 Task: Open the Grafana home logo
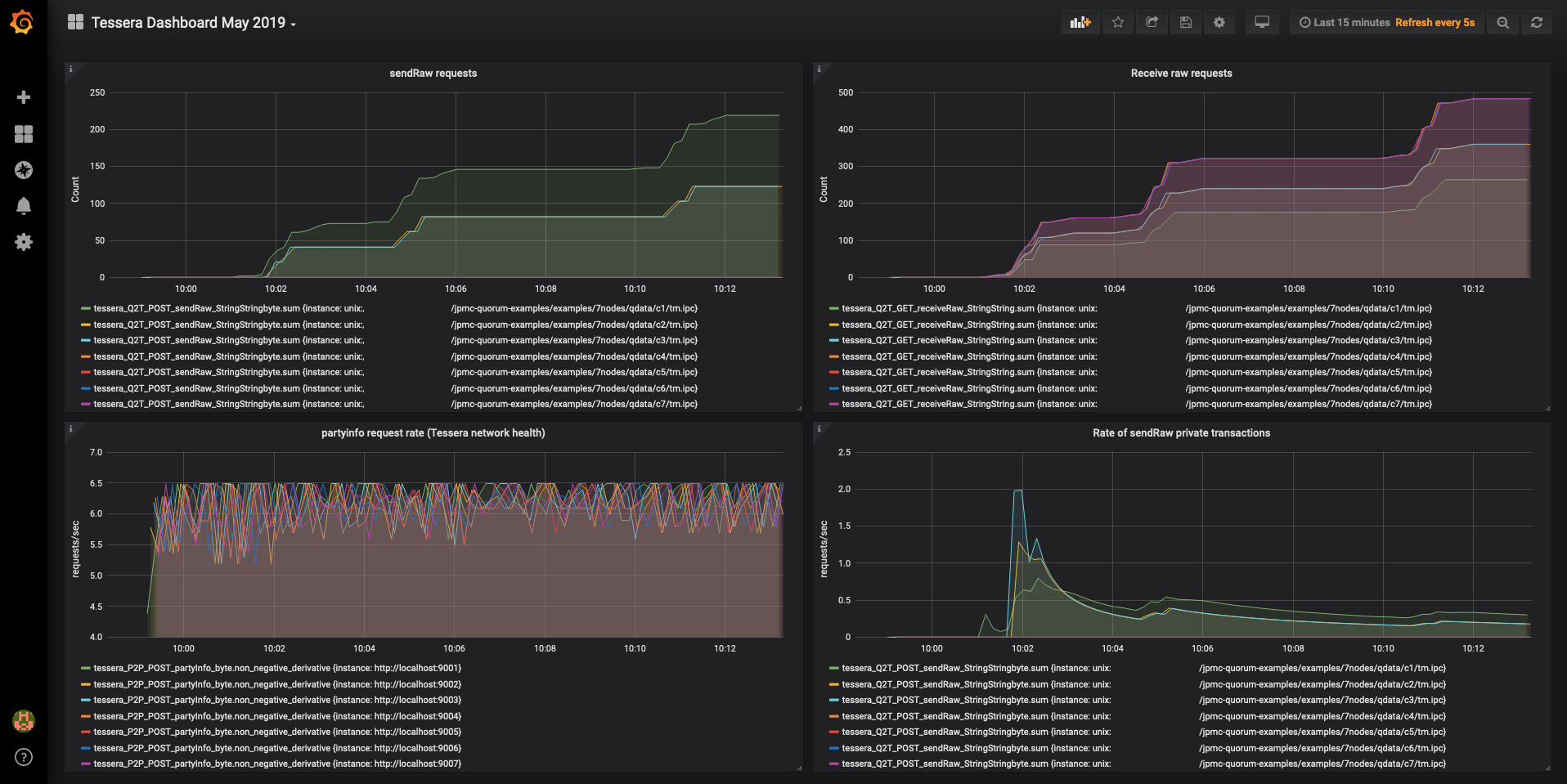pos(23,22)
